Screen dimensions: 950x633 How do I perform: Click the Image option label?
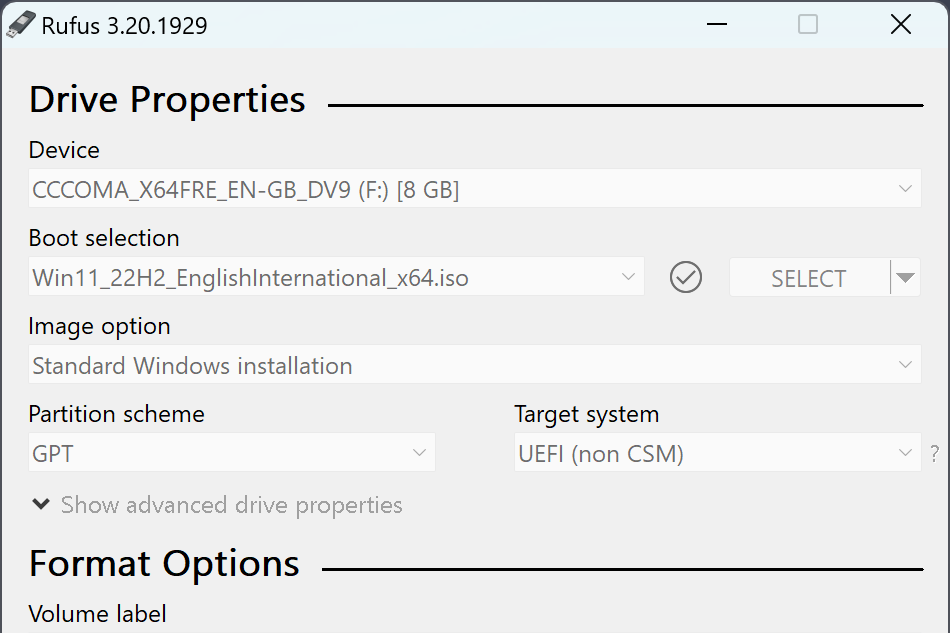[x=99, y=326]
